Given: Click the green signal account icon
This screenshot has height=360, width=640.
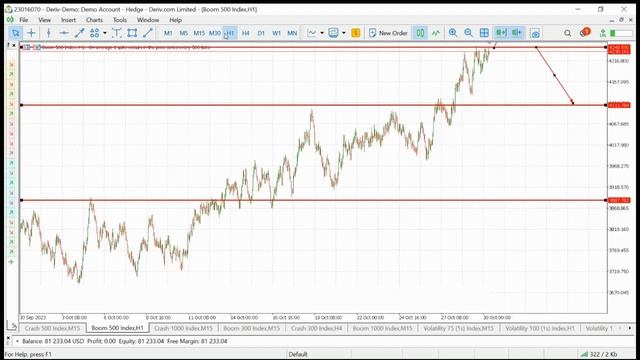Looking at the screenshot, I should click(x=602, y=33).
